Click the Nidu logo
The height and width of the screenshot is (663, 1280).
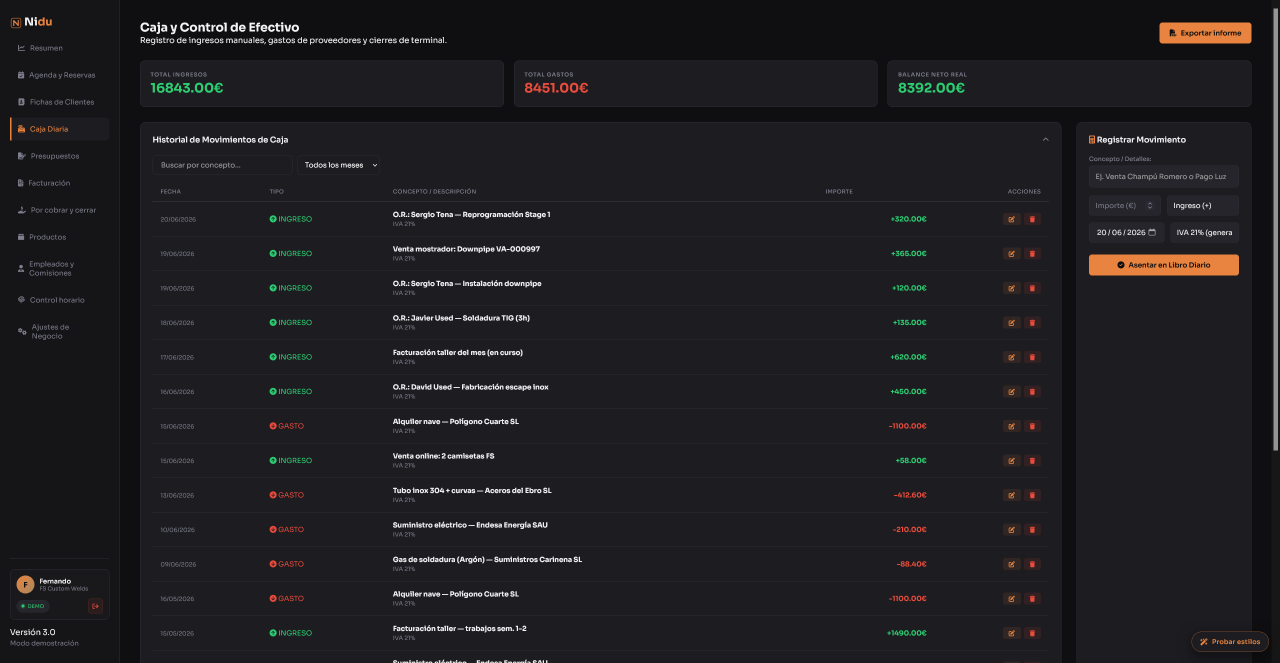pyautogui.click(x=31, y=21)
